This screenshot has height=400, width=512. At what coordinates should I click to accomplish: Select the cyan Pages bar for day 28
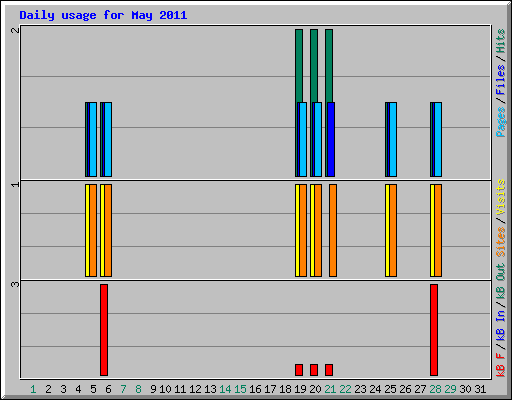pyautogui.click(x=438, y=139)
